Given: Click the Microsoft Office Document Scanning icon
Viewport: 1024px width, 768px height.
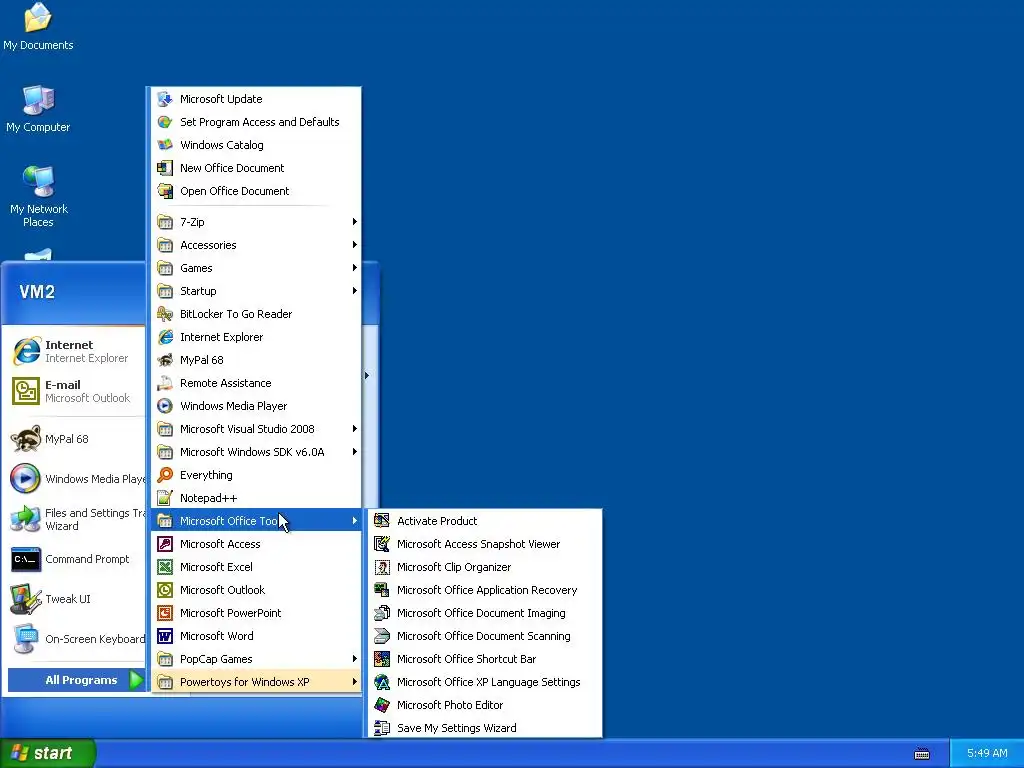Looking at the screenshot, I should click(382, 636).
